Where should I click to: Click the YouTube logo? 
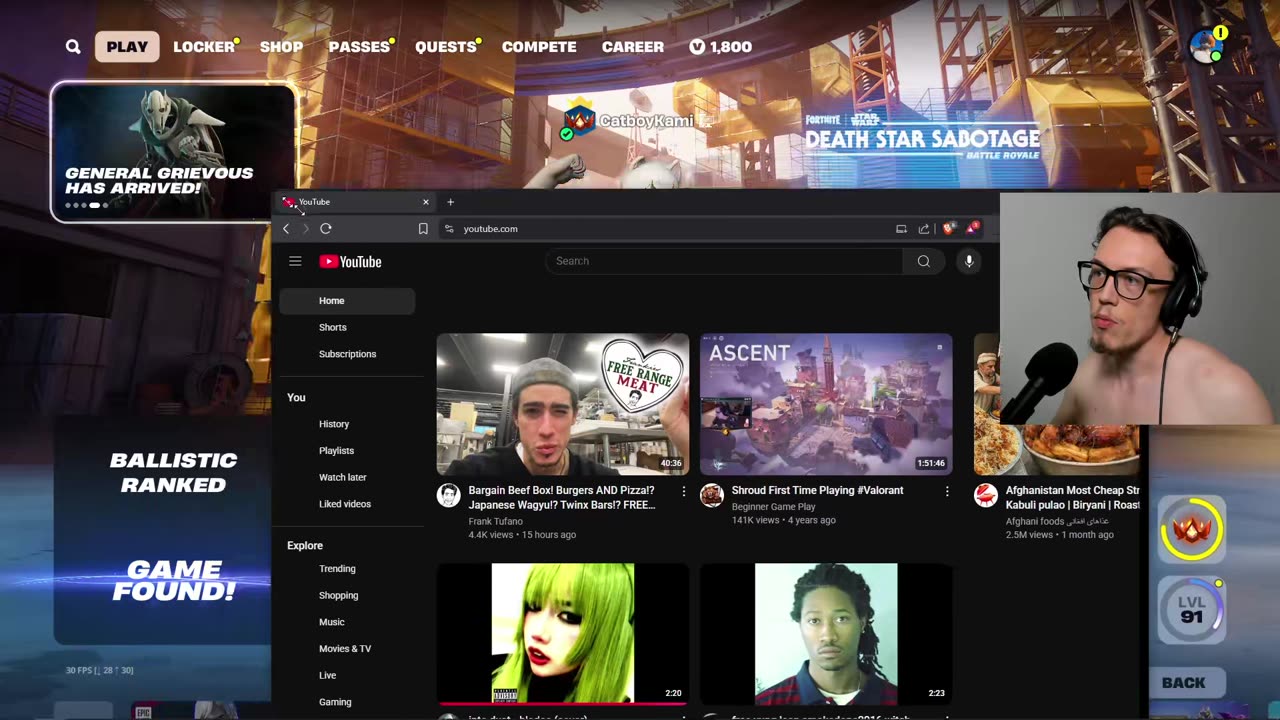(350, 262)
